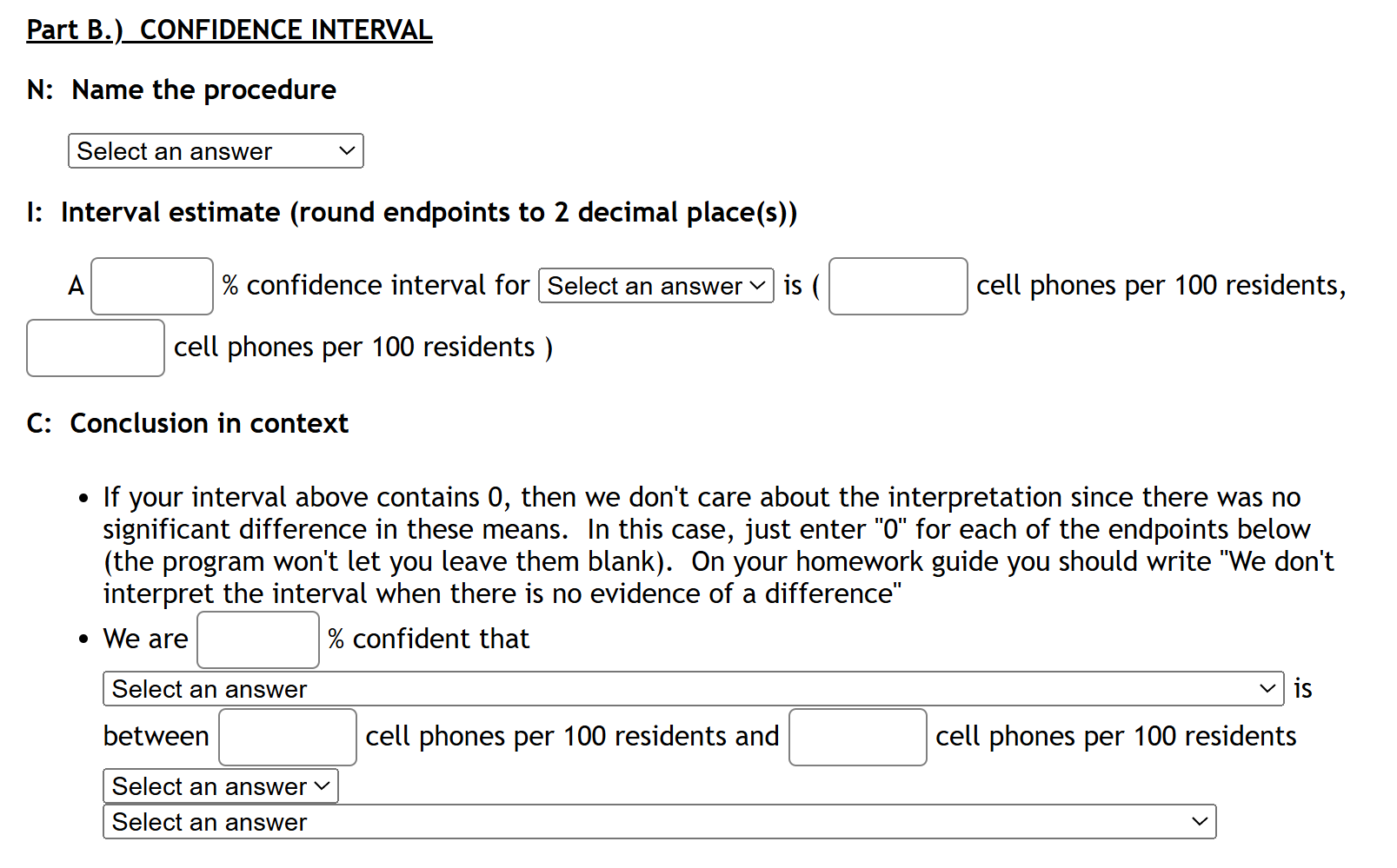Click the 'We are' percent confident input
The image size is (1397, 868).
coord(258,639)
